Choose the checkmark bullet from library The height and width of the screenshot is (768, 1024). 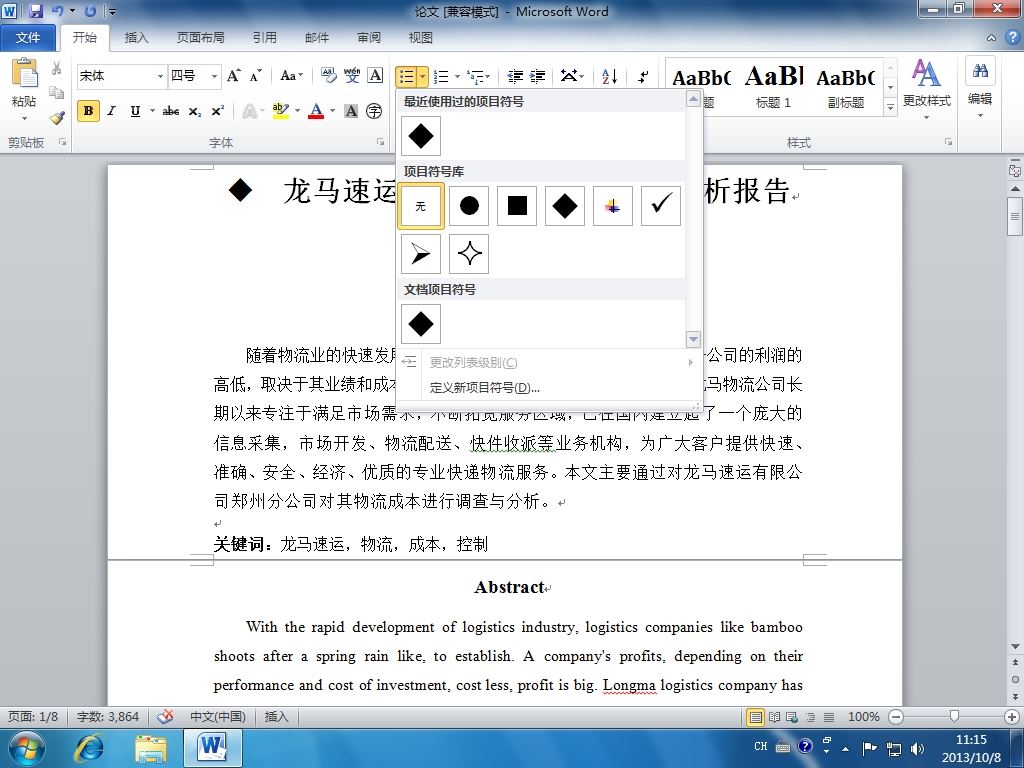tap(661, 206)
